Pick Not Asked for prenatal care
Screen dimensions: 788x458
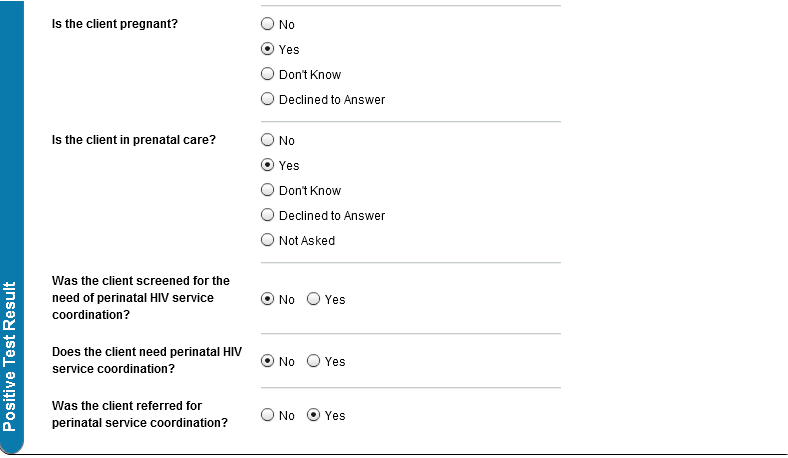point(267,241)
